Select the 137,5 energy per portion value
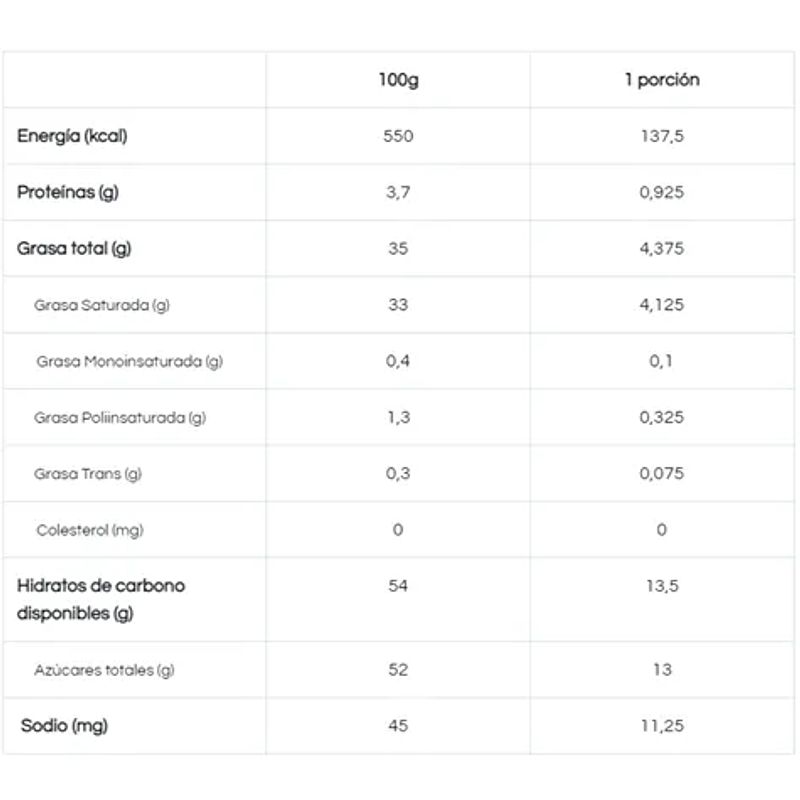 (661, 136)
